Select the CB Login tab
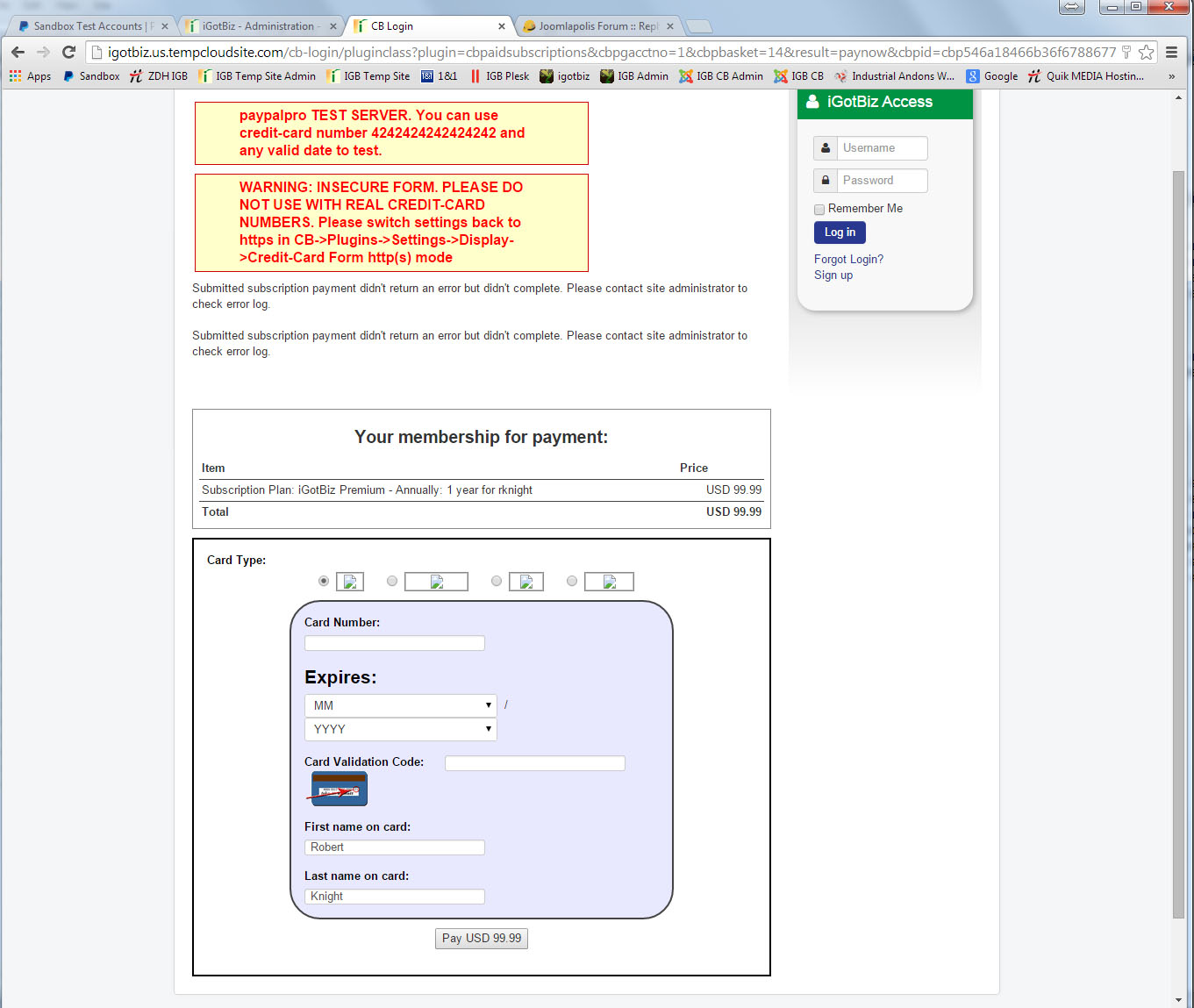The image size is (1194, 1008). tap(430, 26)
